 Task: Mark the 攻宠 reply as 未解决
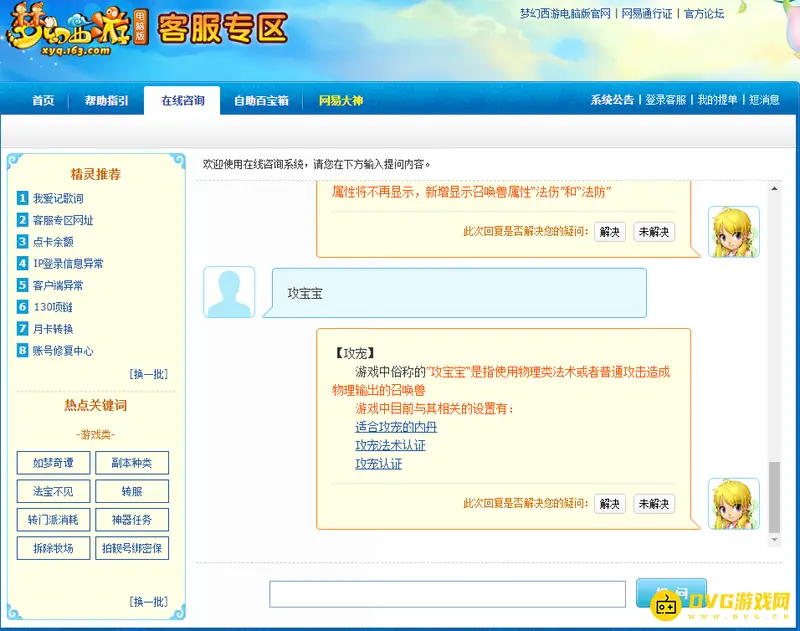click(x=654, y=504)
